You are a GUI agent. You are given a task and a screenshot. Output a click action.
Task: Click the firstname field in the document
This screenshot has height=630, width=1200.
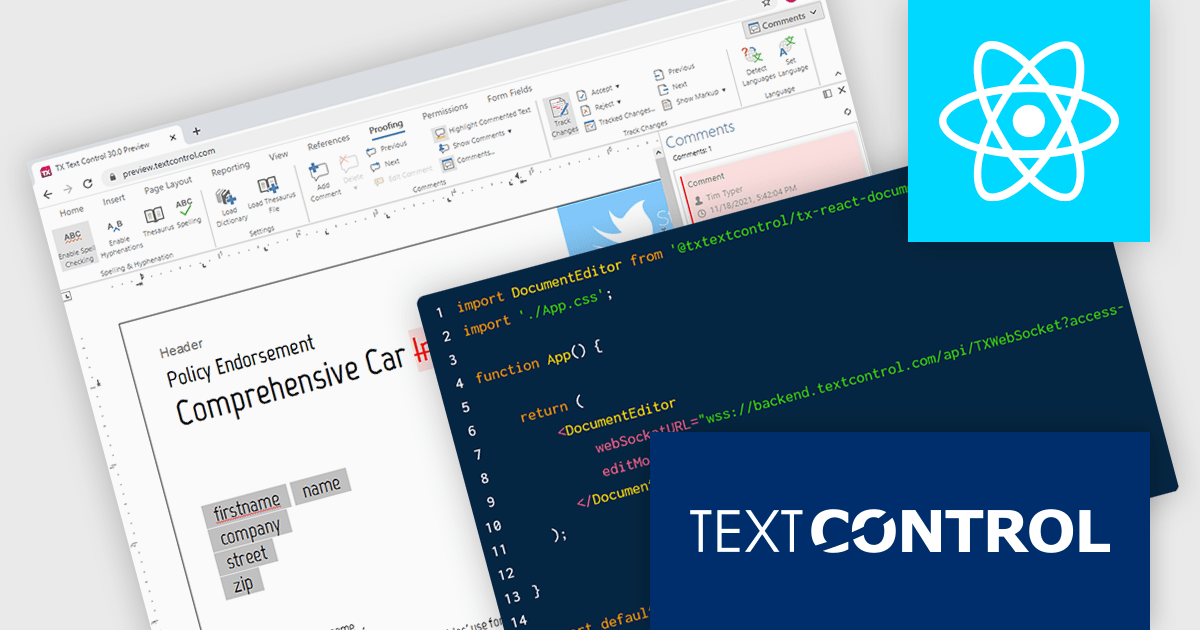(x=248, y=507)
